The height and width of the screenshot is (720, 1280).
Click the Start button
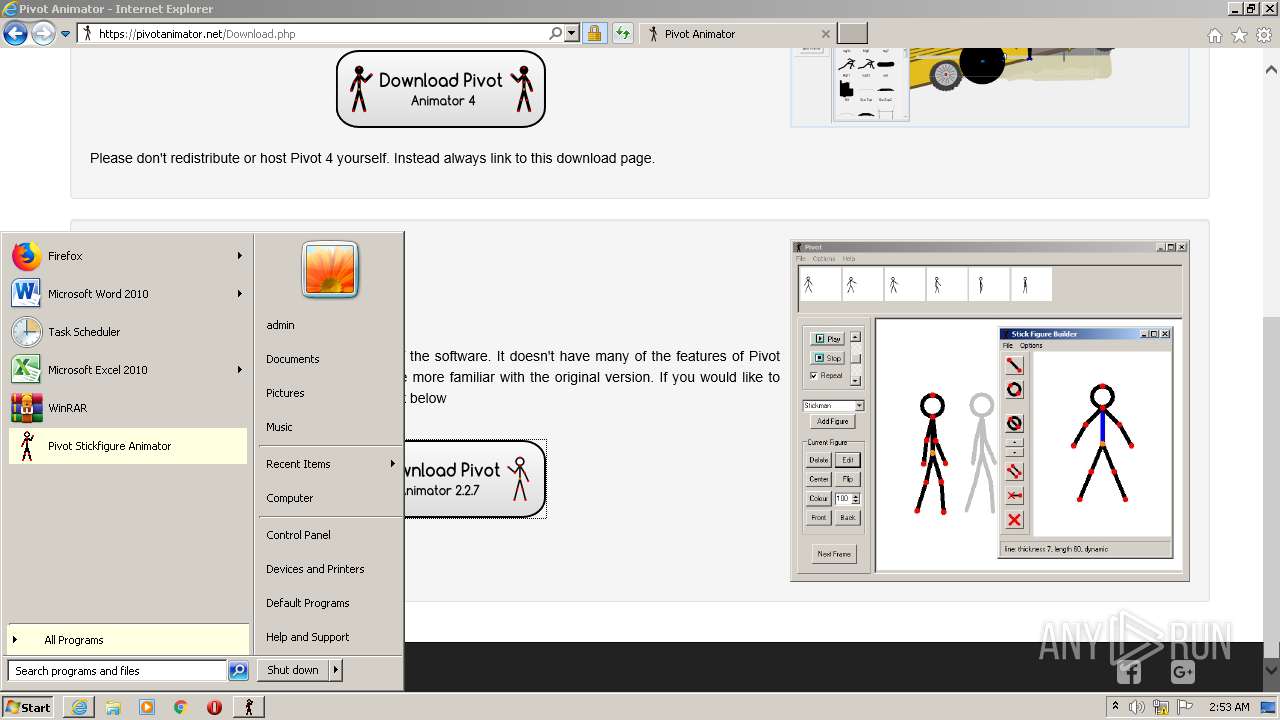29,707
